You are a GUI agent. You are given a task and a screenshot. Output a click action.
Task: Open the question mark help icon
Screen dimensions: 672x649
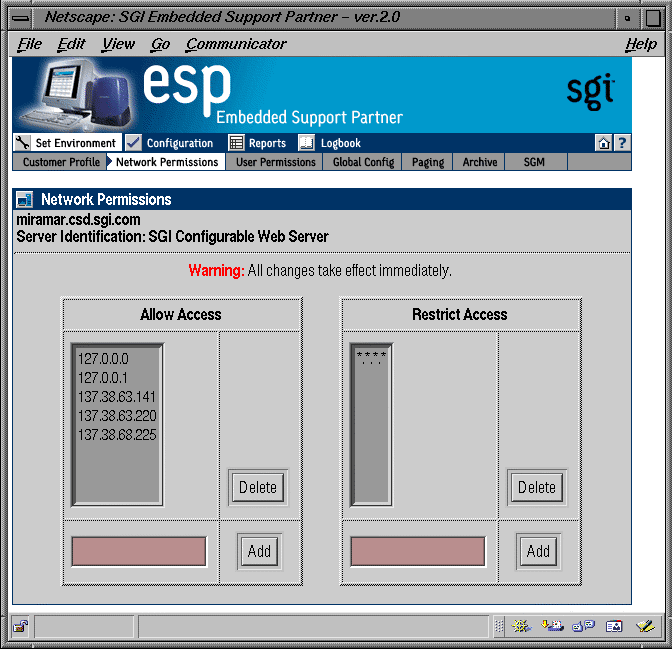click(x=622, y=143)
